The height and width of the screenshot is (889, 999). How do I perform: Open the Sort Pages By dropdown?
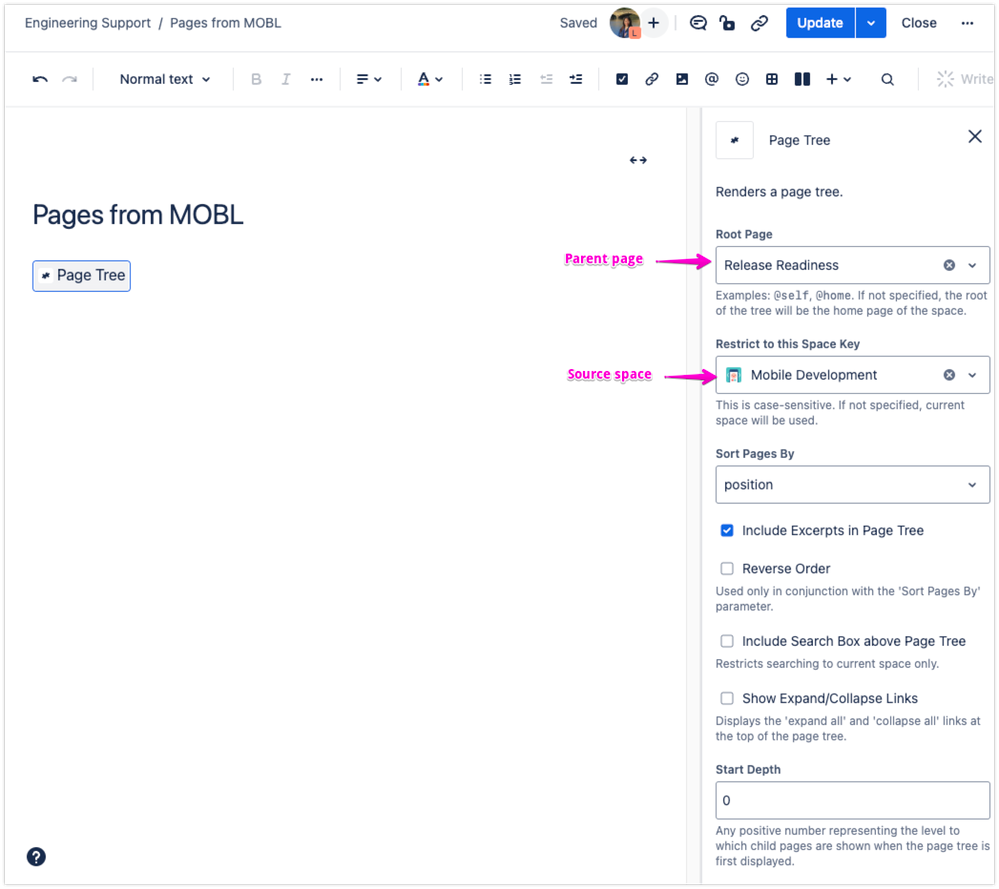coord(851,485)
